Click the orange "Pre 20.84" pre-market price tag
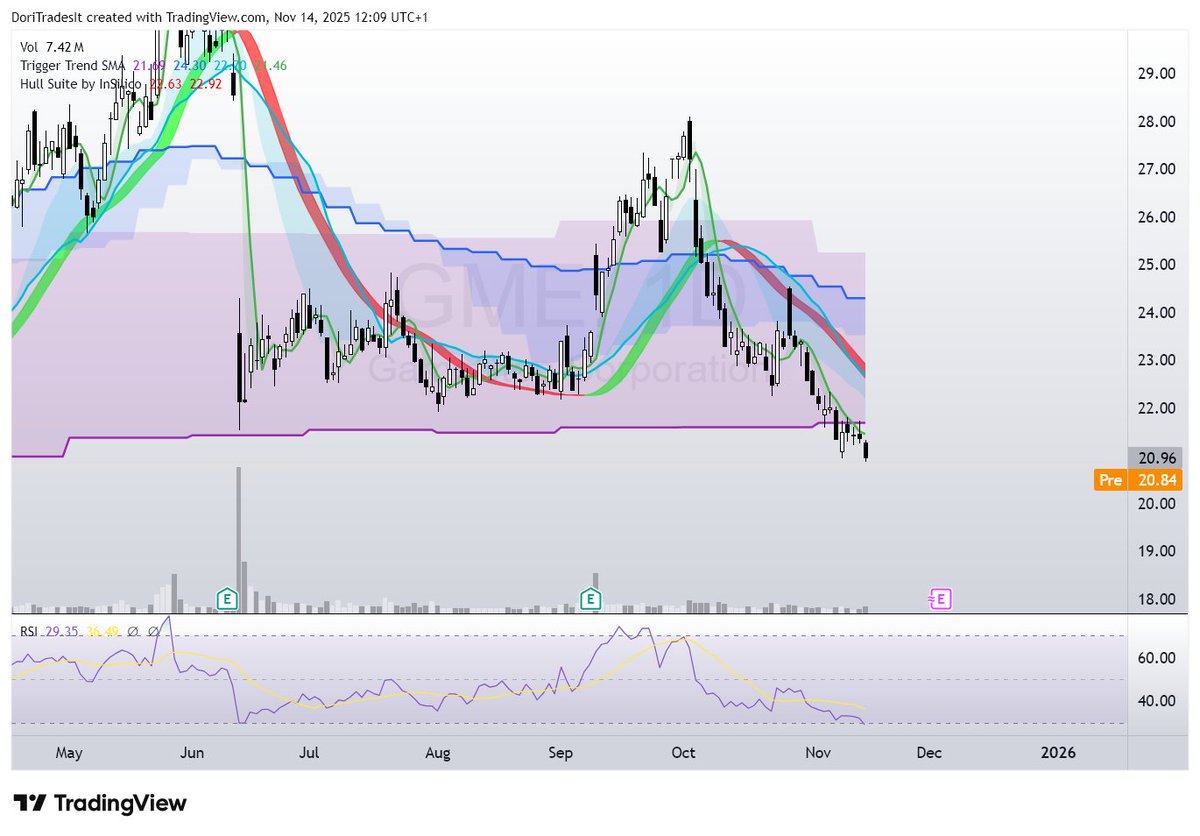 point(1140,480)
